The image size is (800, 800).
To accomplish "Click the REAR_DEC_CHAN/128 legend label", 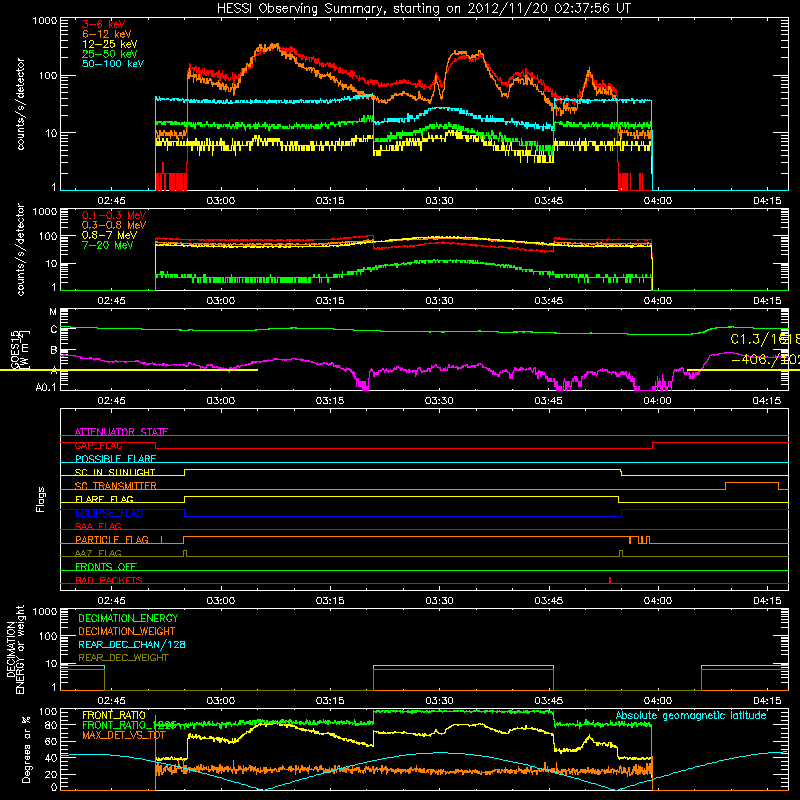I will pos(132,645).
